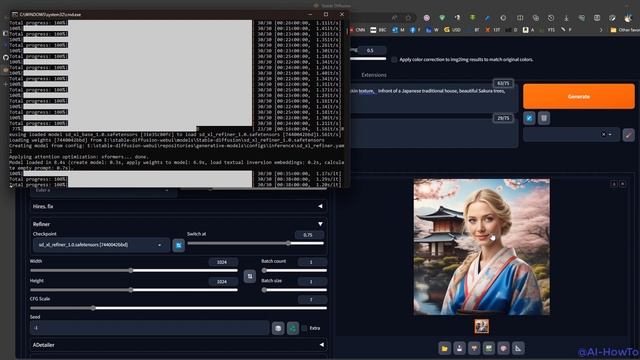640x360 pixels.
Task: Clear the styles box with its X
Action: coord(604,134)
